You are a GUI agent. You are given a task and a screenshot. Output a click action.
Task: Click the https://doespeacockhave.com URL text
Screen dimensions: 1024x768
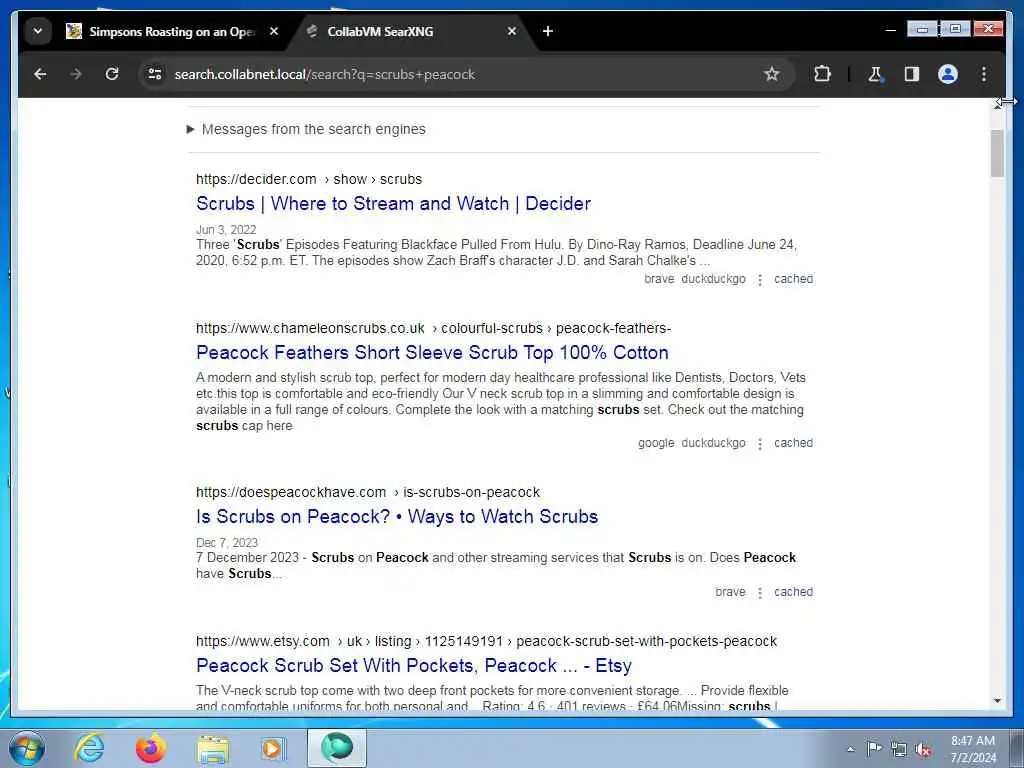[x=291, y=492]
